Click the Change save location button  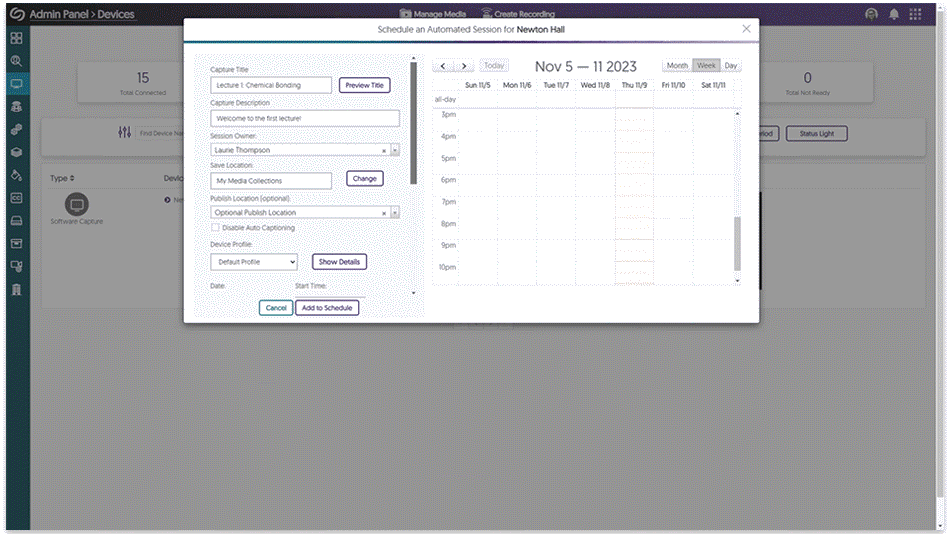click(x=365, y=179)
